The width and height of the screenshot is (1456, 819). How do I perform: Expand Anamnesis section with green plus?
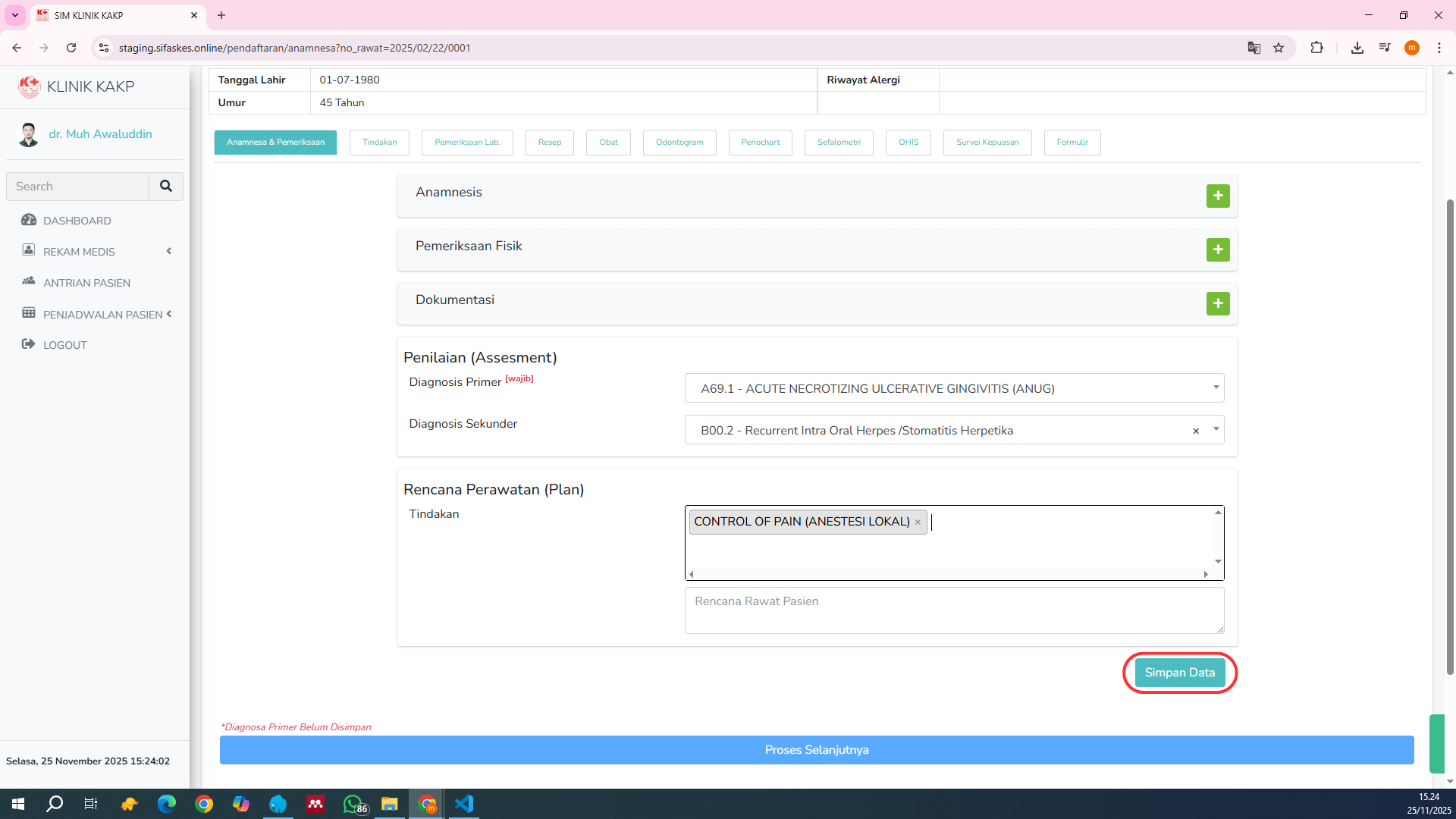tap(1217, 196)
